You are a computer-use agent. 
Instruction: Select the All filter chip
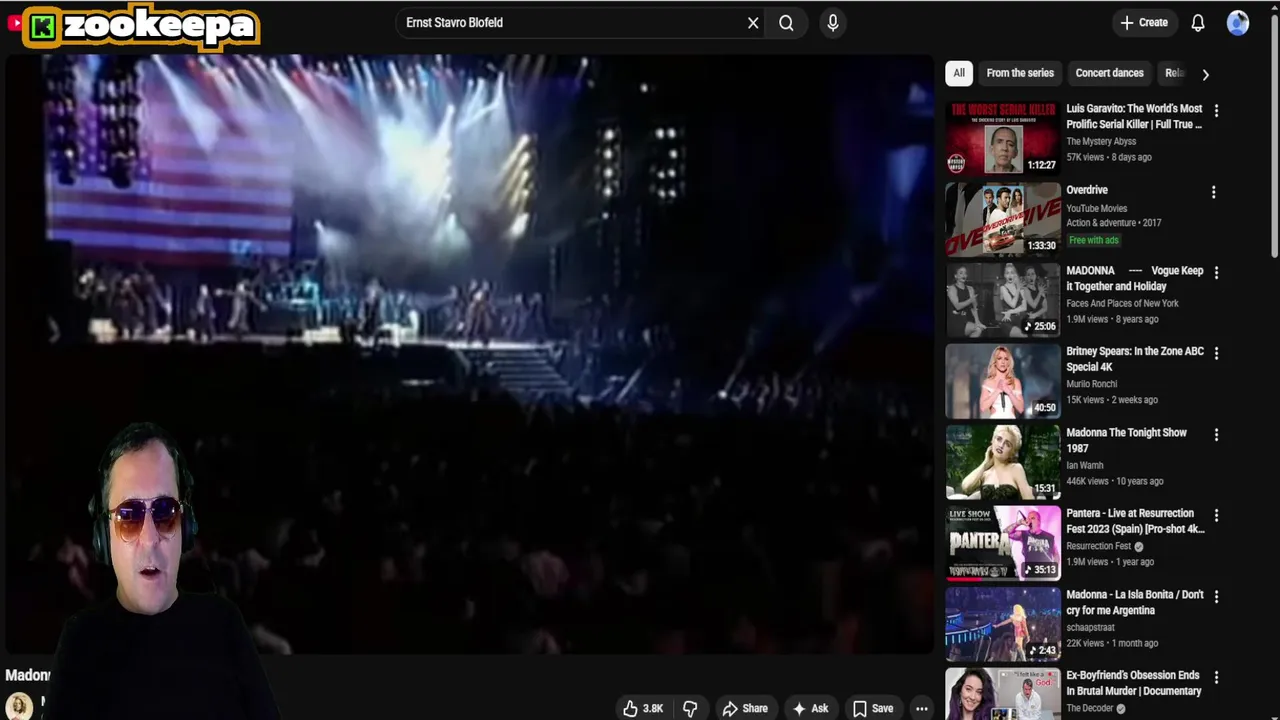(958, 73)
